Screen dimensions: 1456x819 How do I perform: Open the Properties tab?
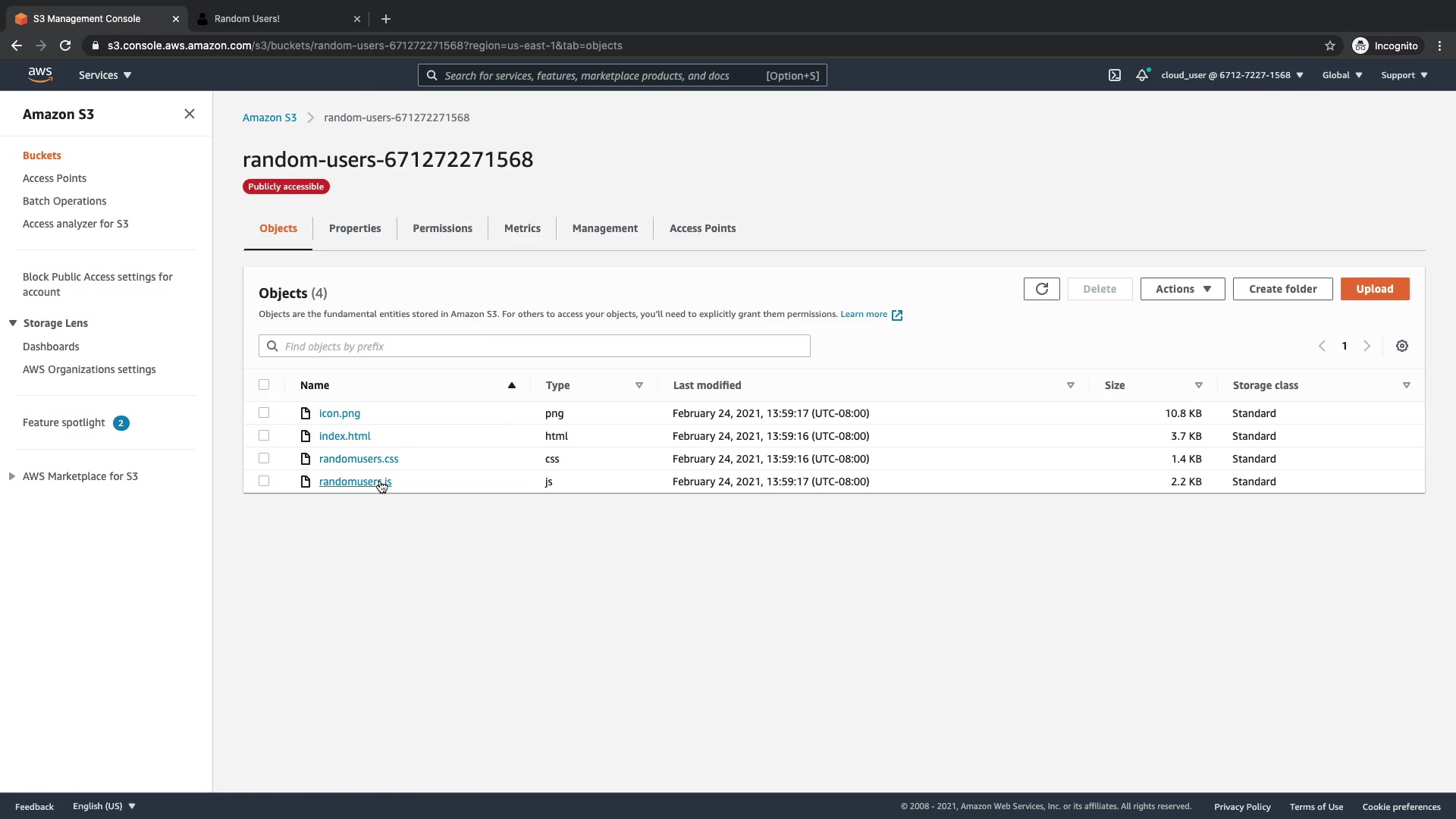pos(354,228)
